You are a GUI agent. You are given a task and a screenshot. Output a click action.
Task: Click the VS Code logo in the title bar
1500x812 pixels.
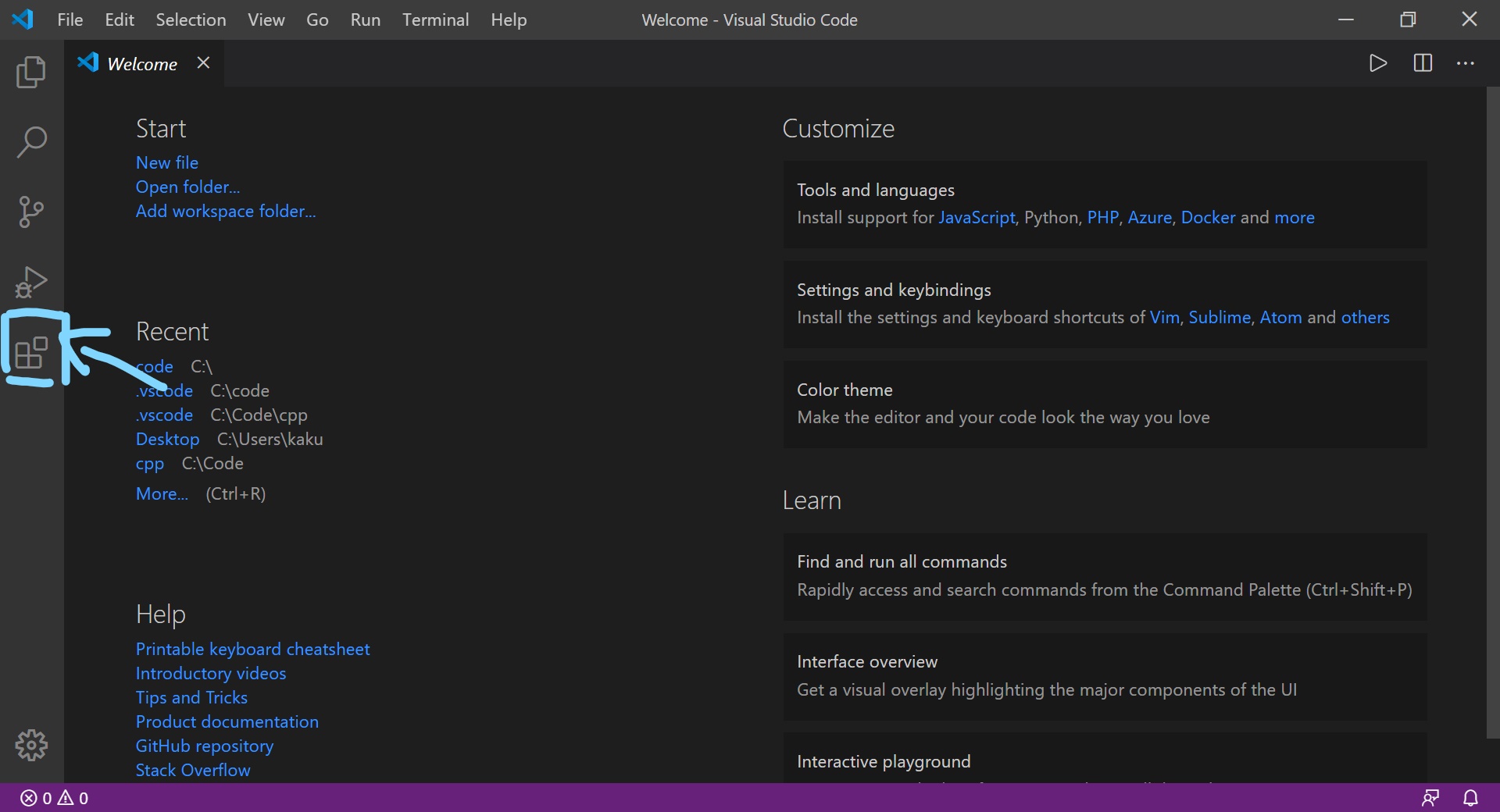point(23,20)
